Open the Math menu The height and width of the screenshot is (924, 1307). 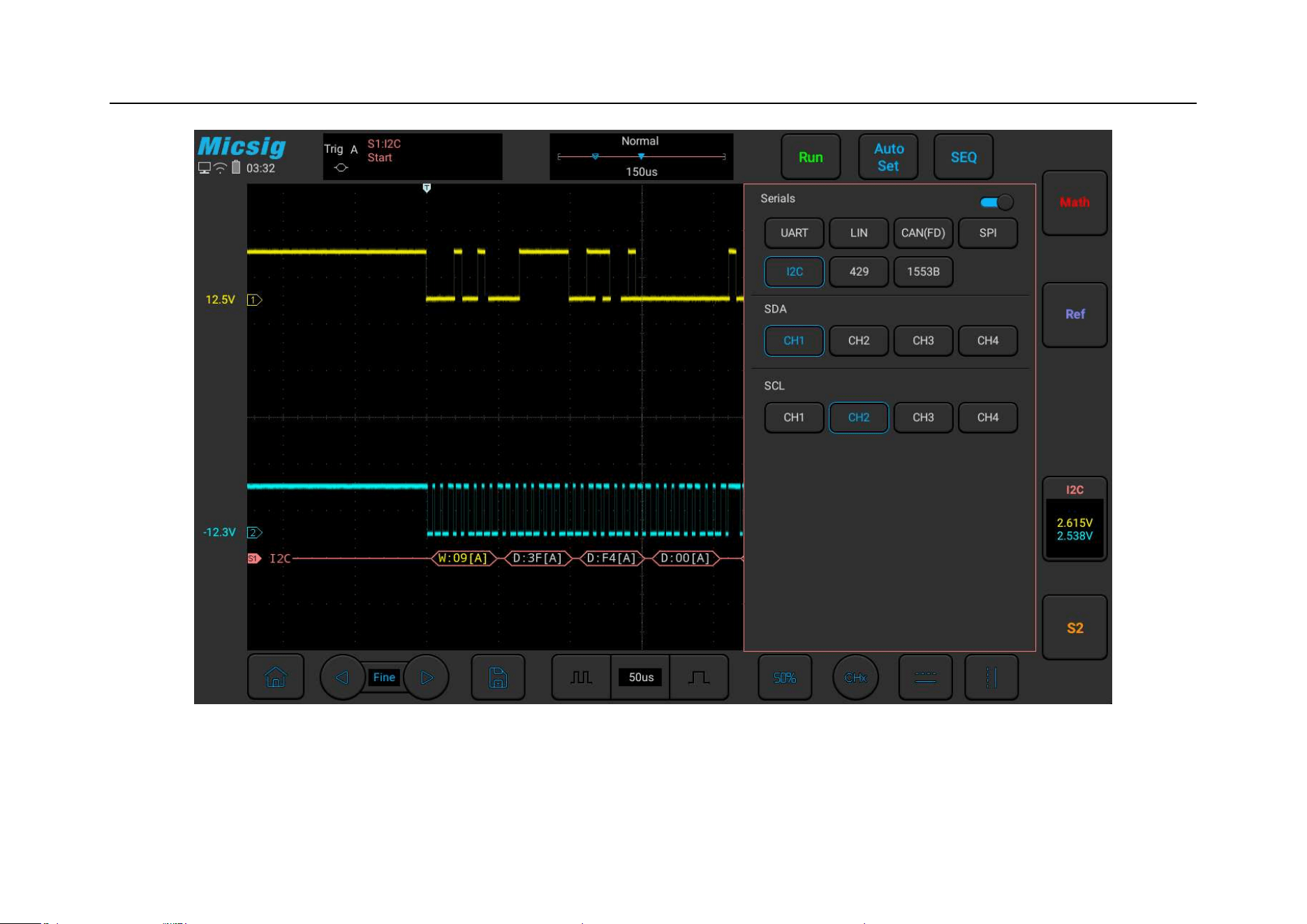coord(1075,202)
